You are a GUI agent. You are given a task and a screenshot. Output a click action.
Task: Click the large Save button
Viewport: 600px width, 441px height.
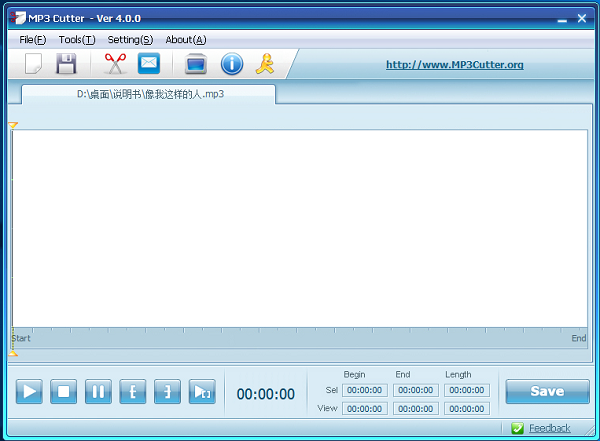click(x=547, y=391)
